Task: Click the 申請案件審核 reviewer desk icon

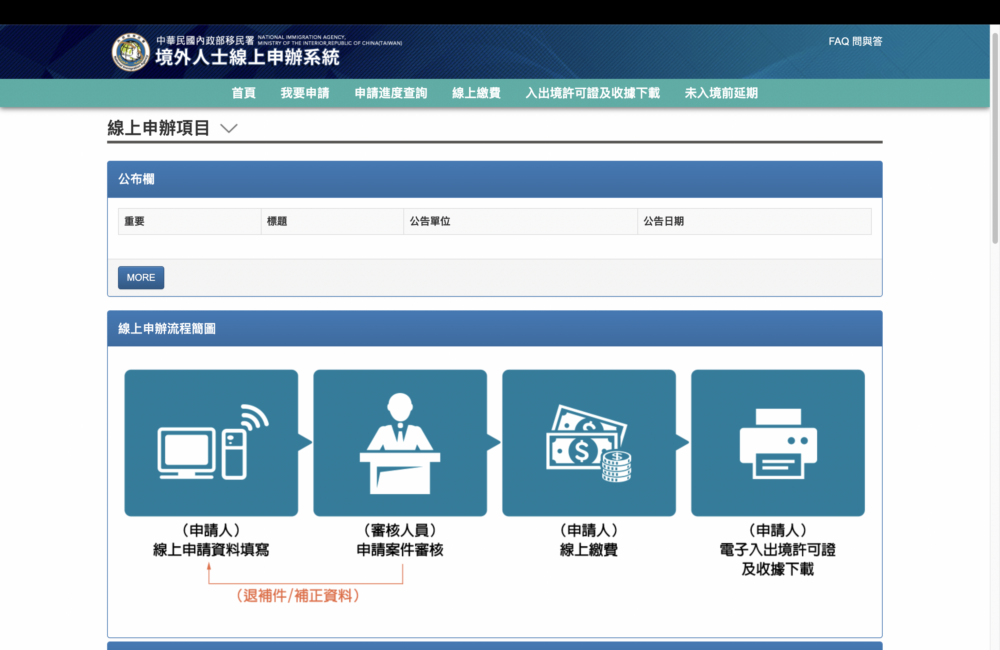Action: point(399,442)
